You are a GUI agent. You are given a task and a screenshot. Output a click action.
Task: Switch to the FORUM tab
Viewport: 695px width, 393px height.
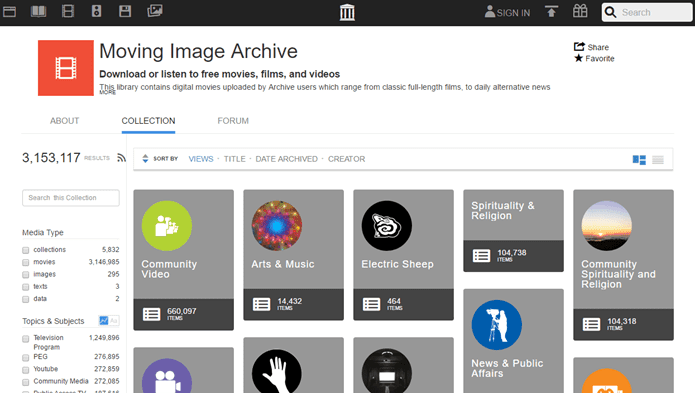[233, 121]
